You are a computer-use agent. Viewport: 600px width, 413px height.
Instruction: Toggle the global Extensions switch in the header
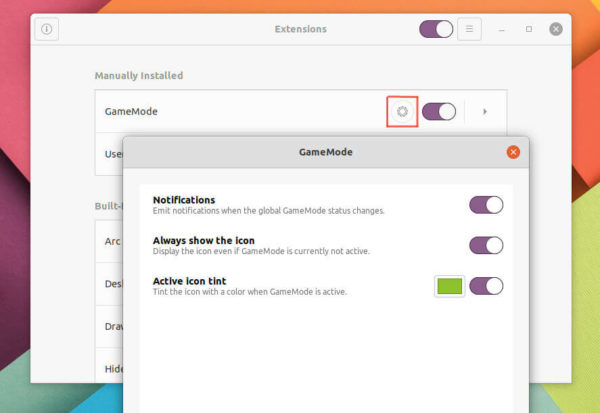click(x=436, y=29)
